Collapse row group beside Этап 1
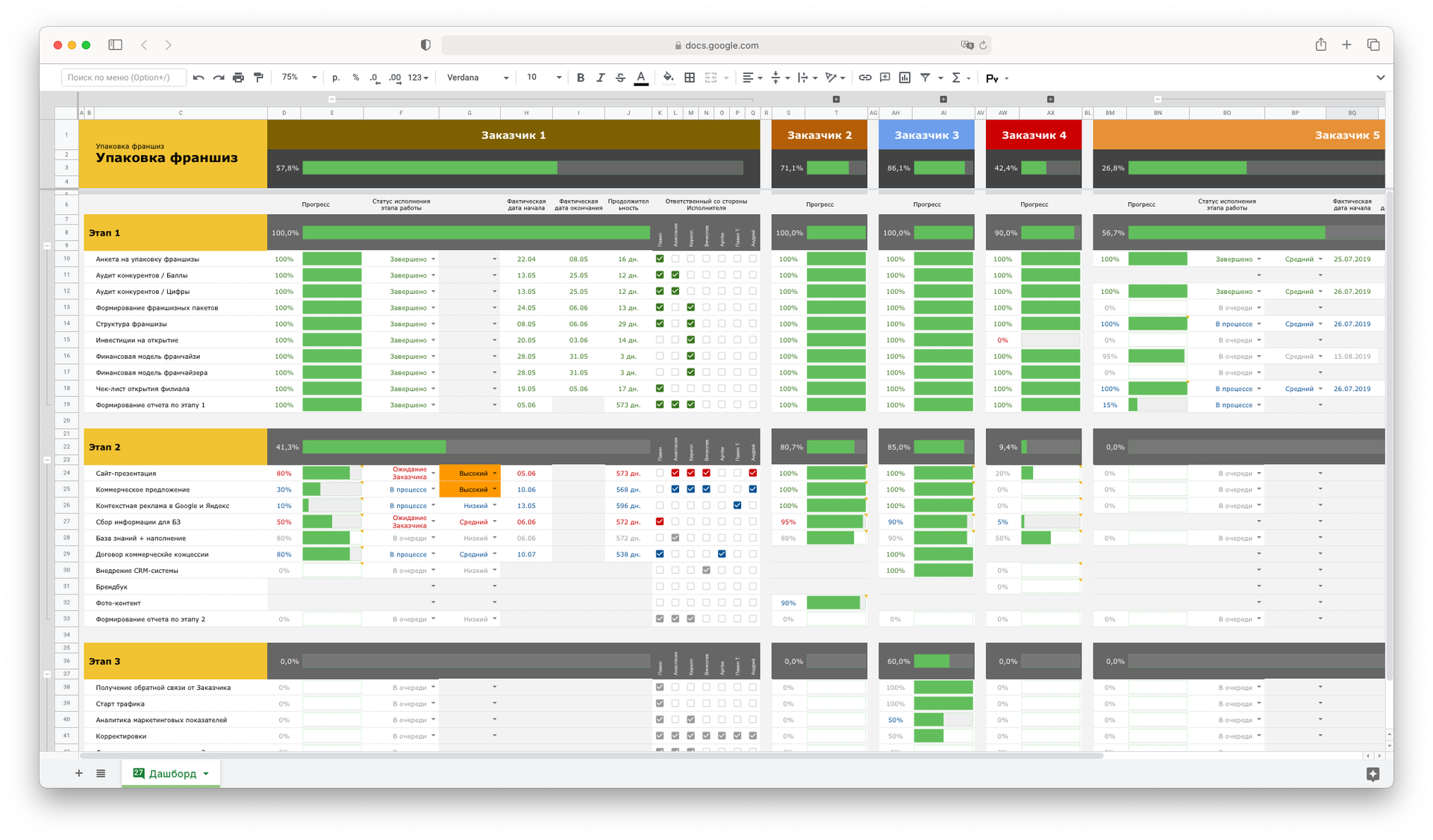 click(x=47, y=245)
